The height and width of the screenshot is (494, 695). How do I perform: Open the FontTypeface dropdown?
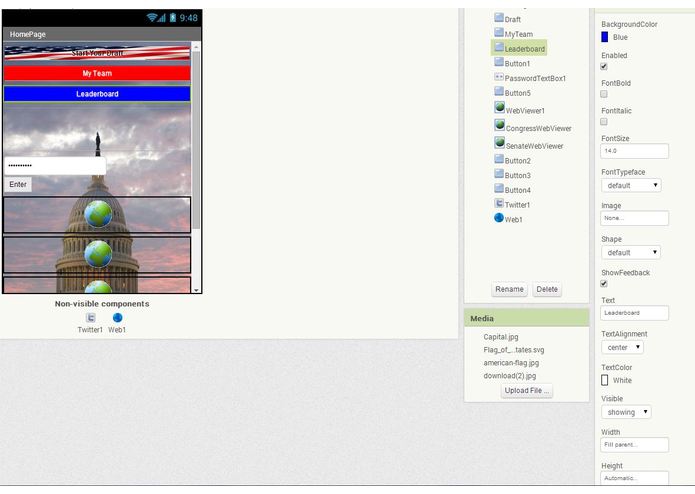pyautogui.click(x=631, y=185)
